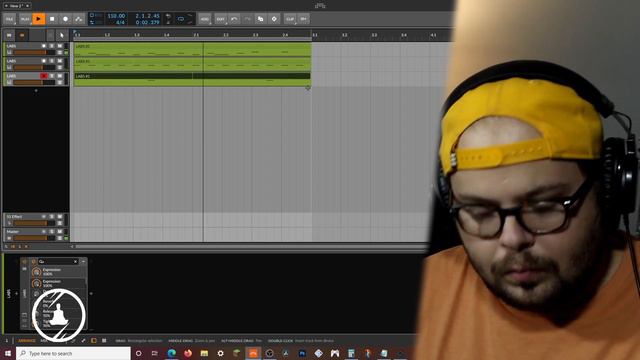Toggle automation write button in the transport

click(79, 19)
